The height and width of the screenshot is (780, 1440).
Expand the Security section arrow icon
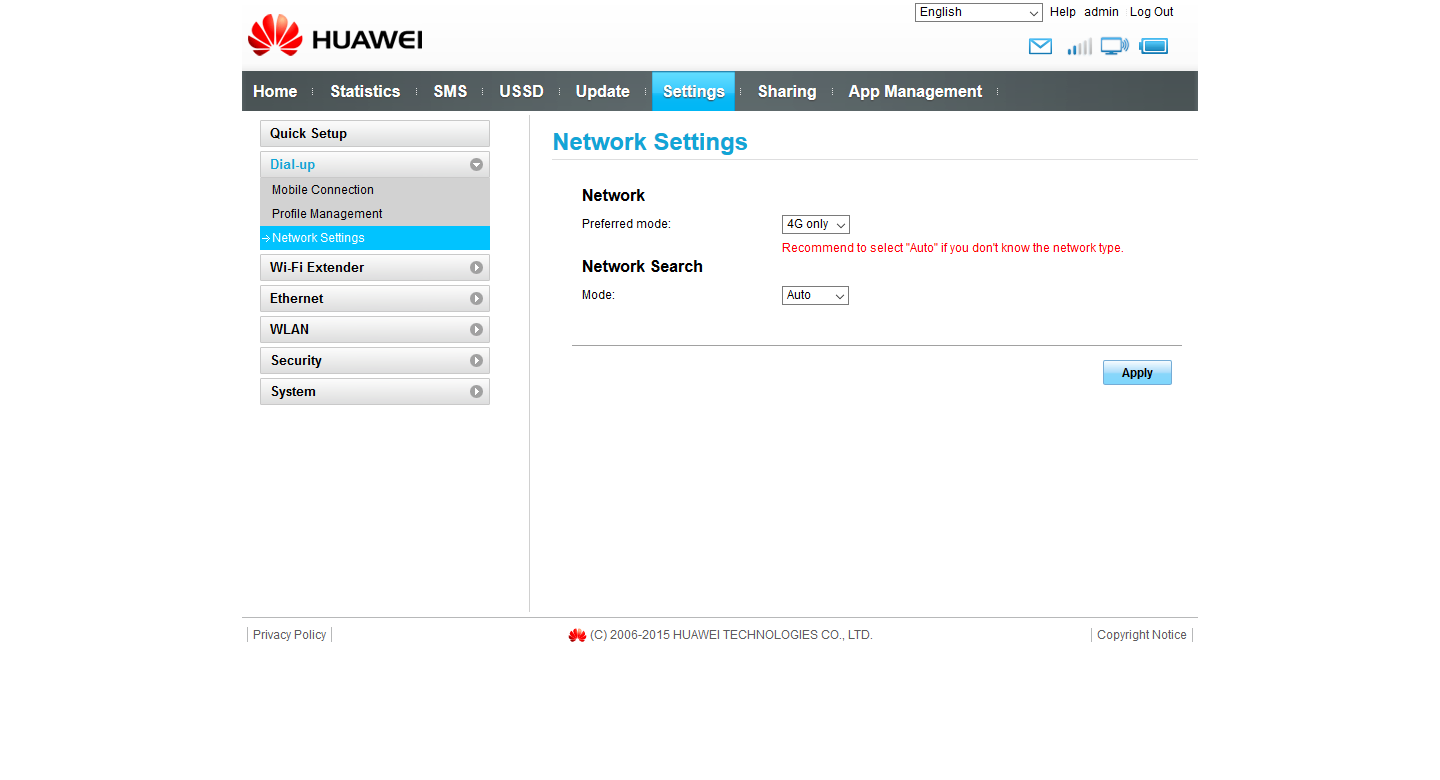476,361
